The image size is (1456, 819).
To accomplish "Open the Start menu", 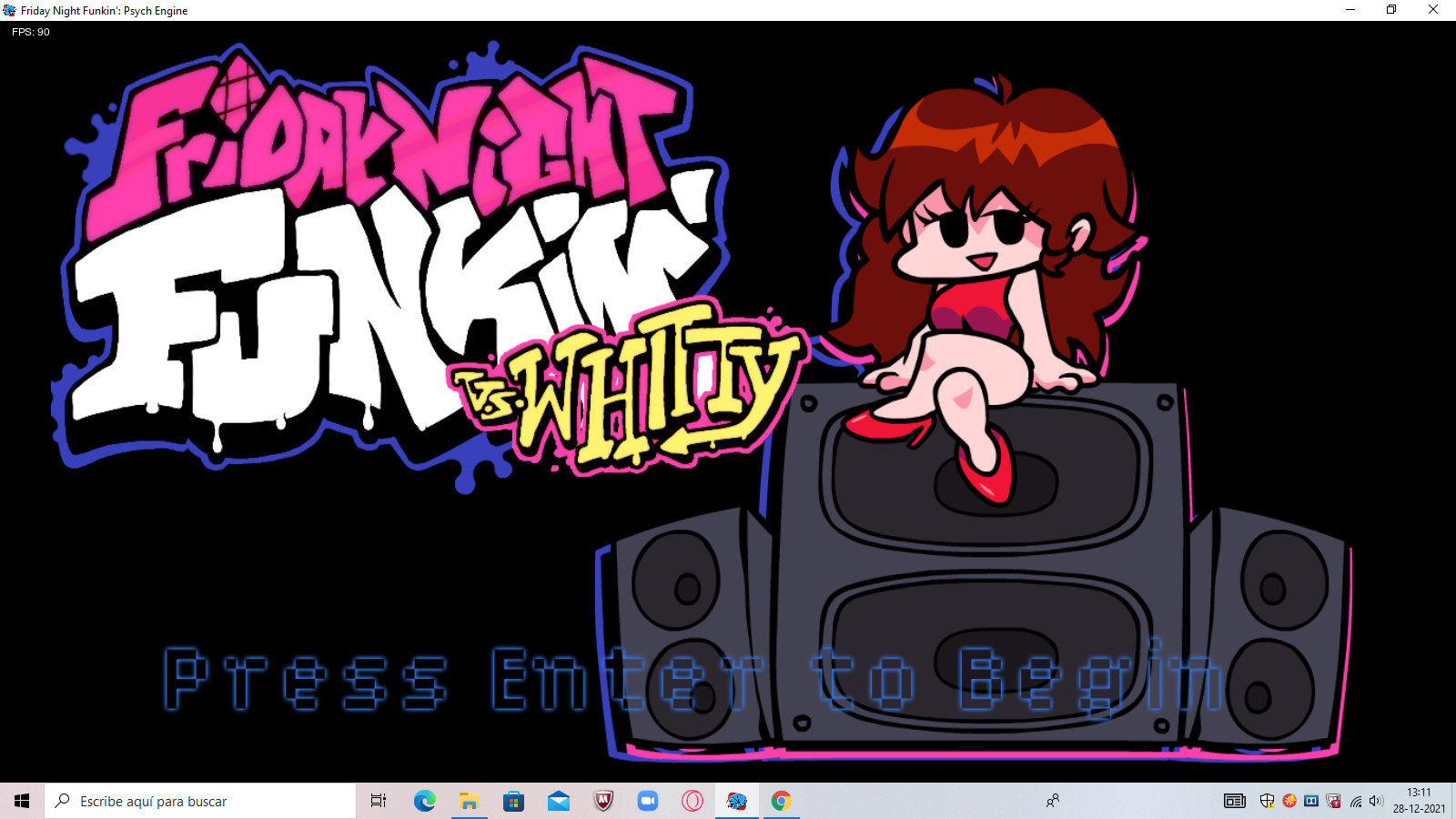I will [19, 802].
